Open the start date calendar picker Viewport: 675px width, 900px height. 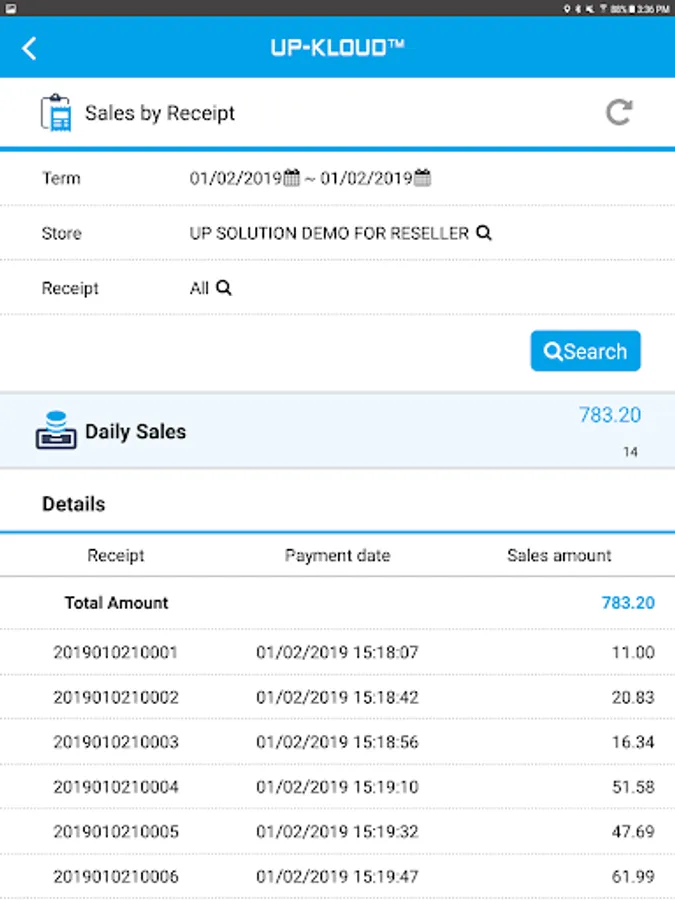coord(292,178)
